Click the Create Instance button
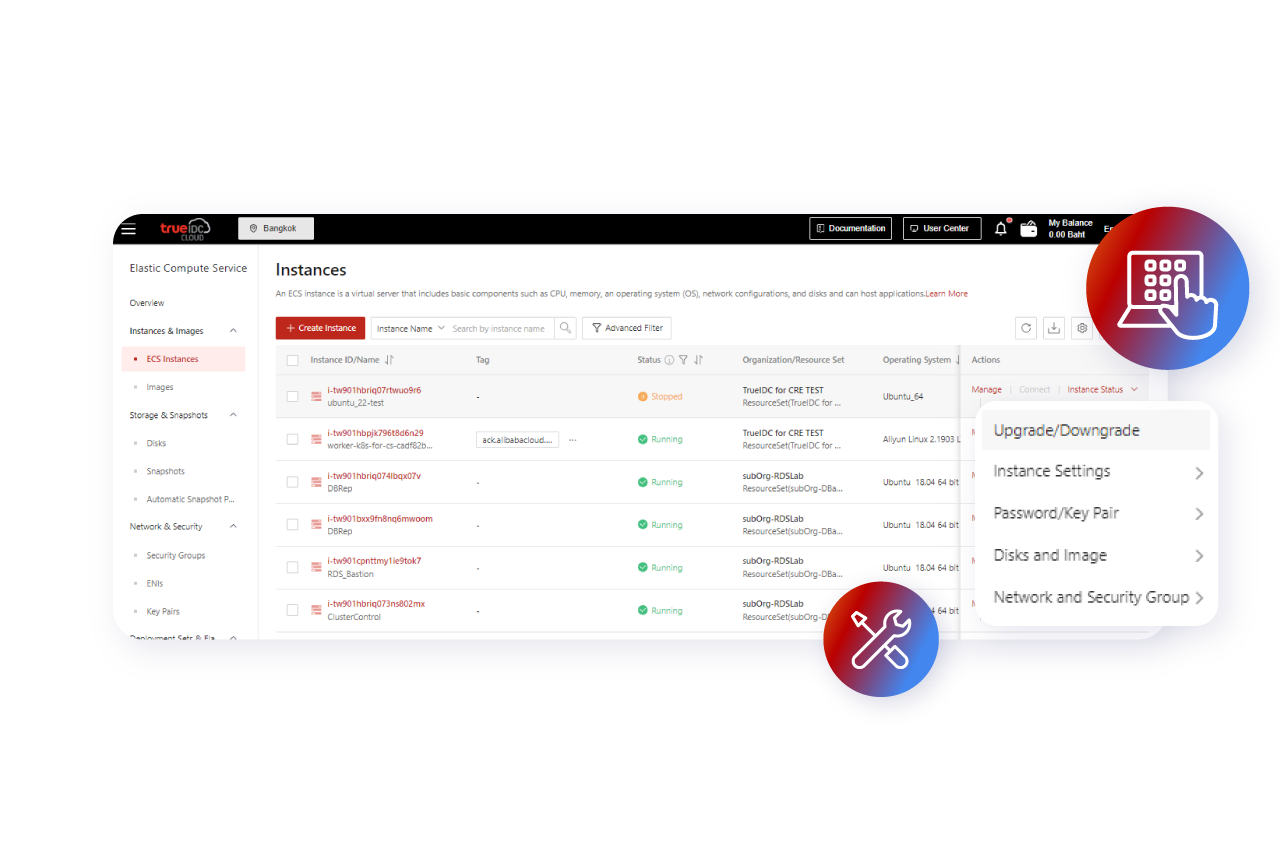 tap(320, 328)
